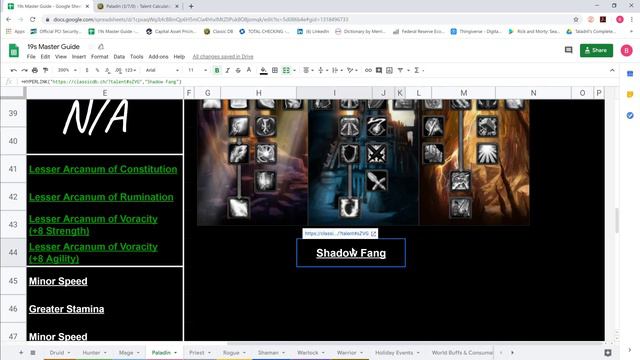Screen dimensions: 640x360
Task: Open the comment history icon
Action: 568,50
